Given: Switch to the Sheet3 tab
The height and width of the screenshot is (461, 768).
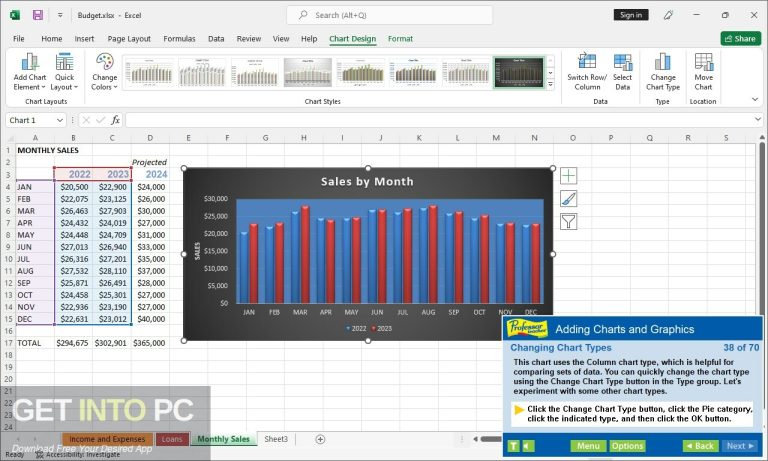Looking at the screenshot, I should click(276, 439).
